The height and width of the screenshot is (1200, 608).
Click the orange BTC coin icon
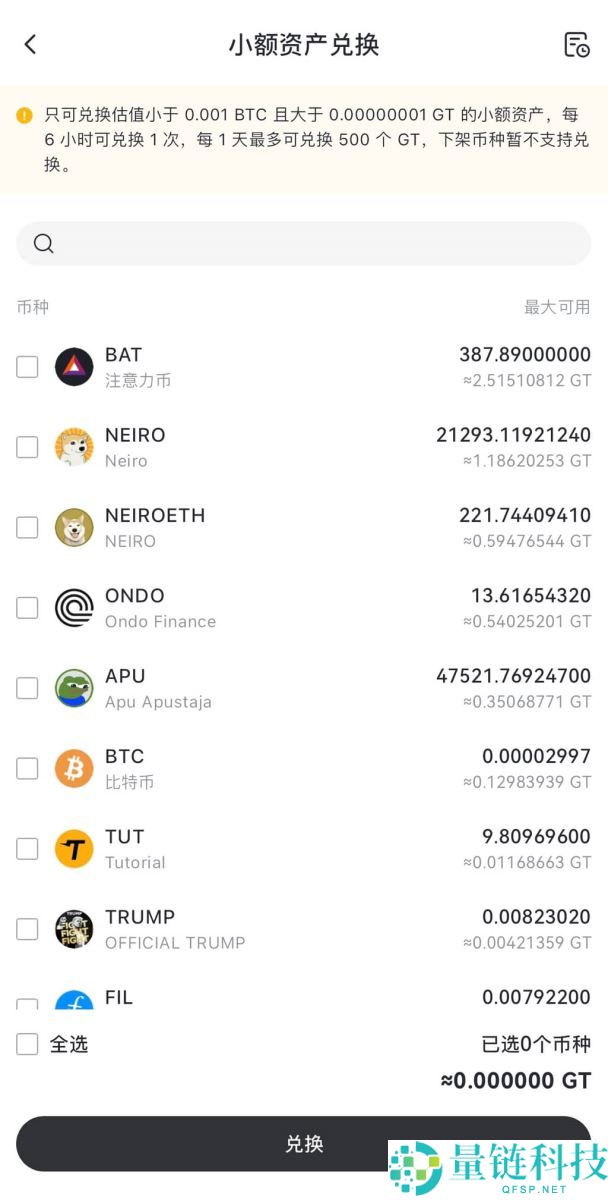[x=74, y=768]
